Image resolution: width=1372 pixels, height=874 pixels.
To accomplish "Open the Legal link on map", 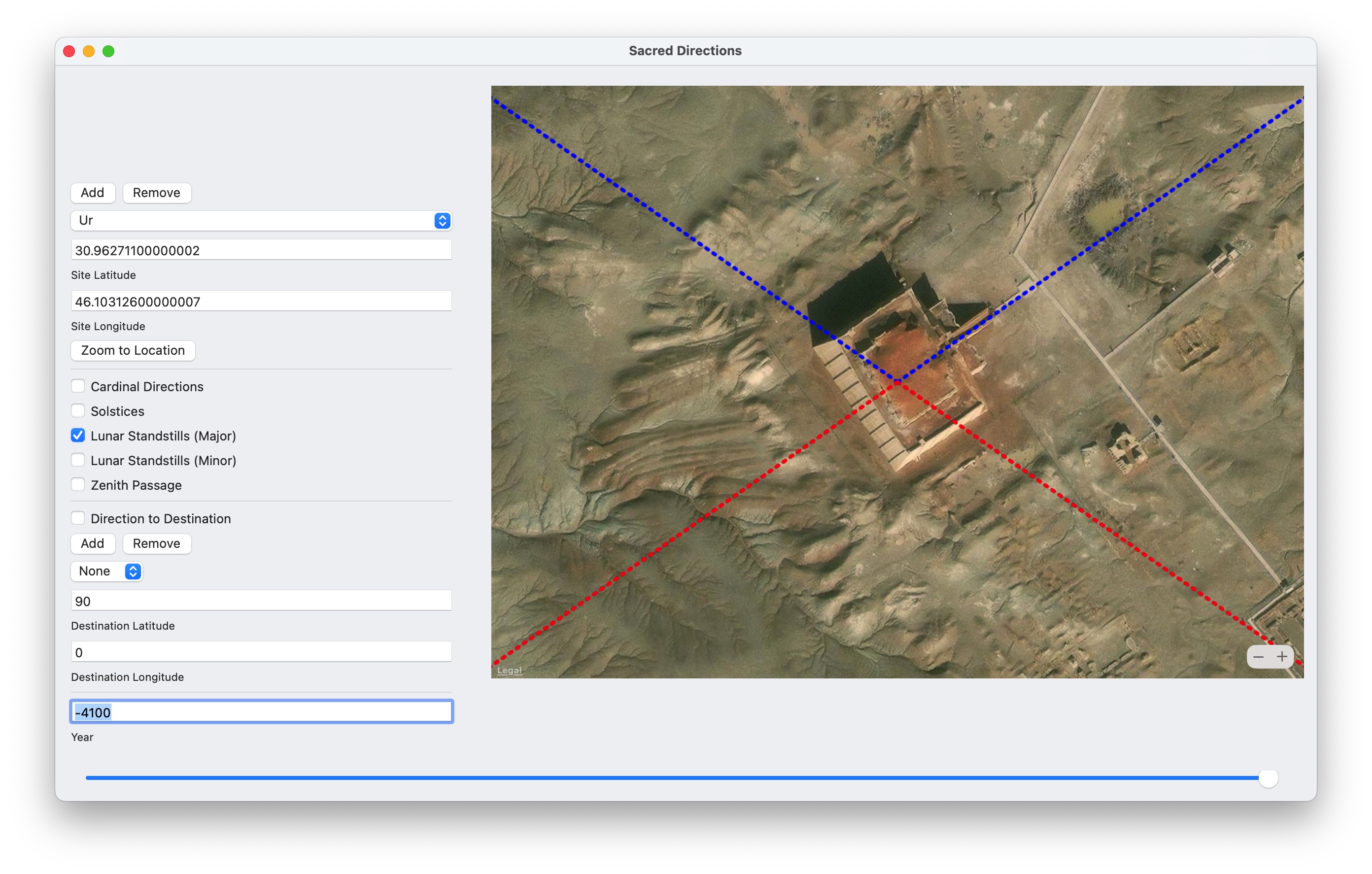I will (x=509, y=671).
